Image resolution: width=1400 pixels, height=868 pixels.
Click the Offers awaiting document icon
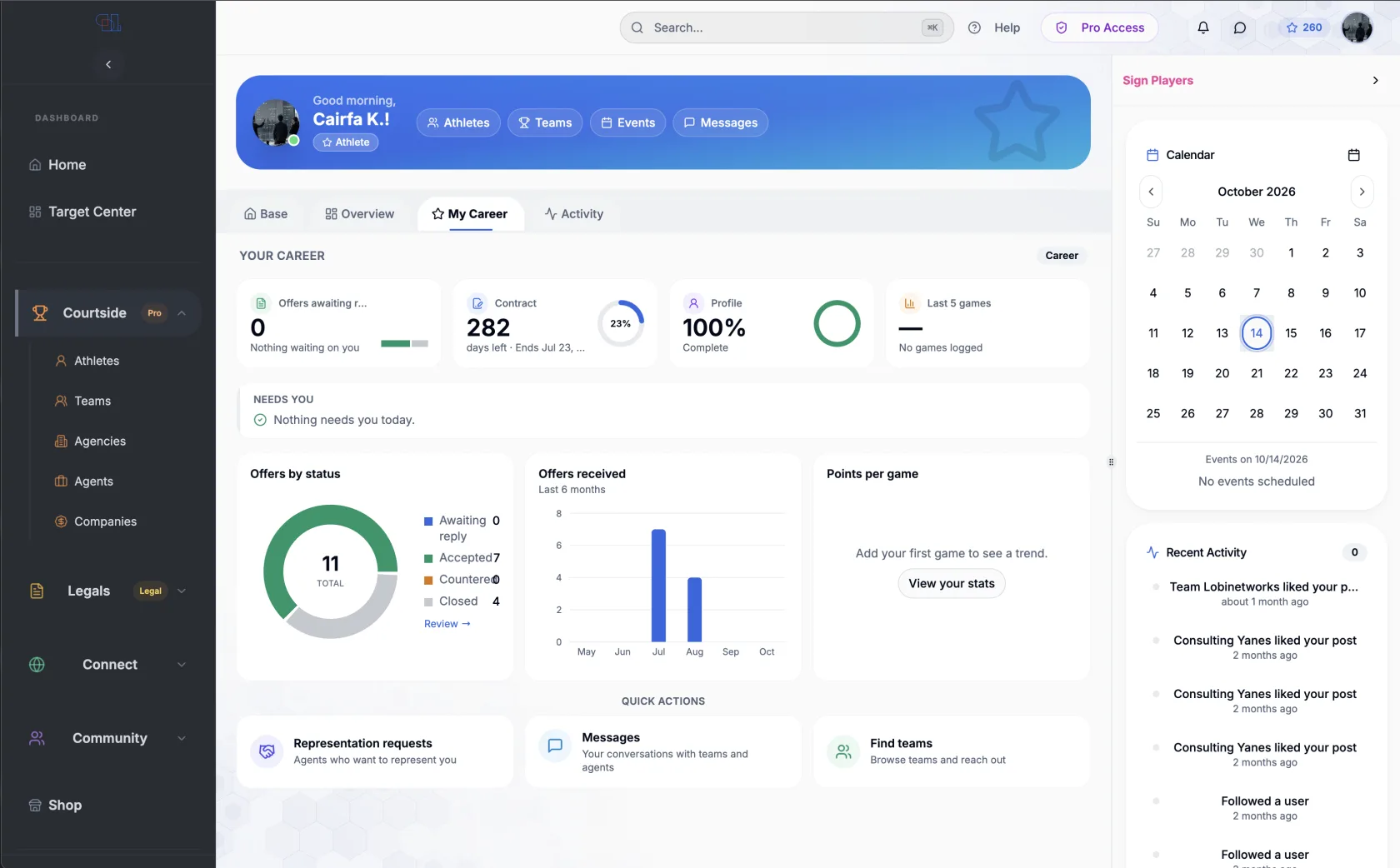click(x=261, y=303)
